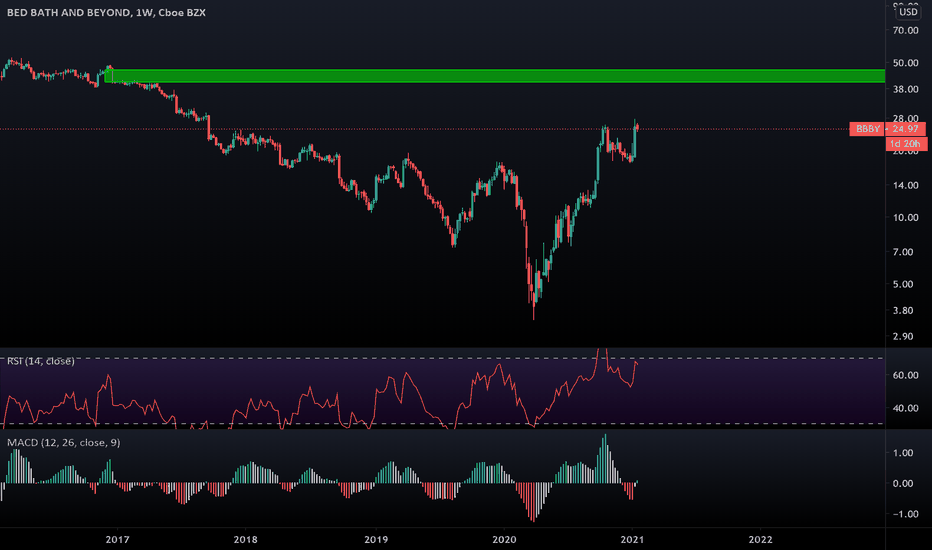Click the 70.00 price scale value

[x=905, y=30]
